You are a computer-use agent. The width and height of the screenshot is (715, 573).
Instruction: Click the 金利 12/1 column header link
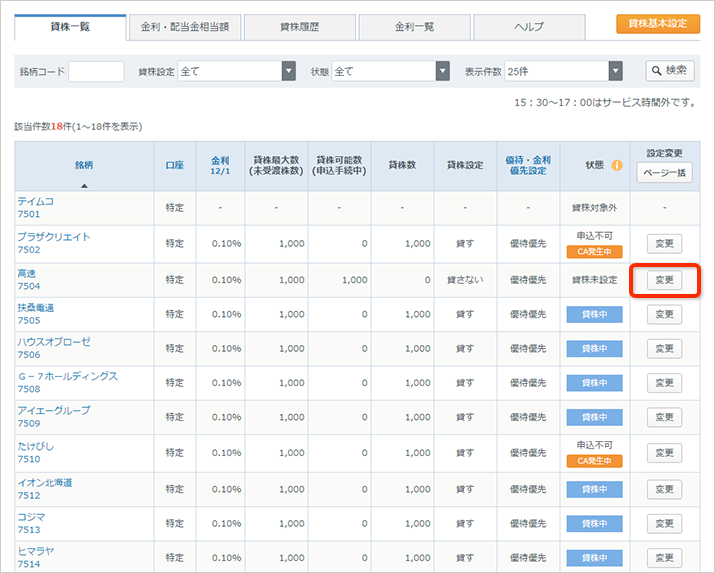tap(219, 165)
